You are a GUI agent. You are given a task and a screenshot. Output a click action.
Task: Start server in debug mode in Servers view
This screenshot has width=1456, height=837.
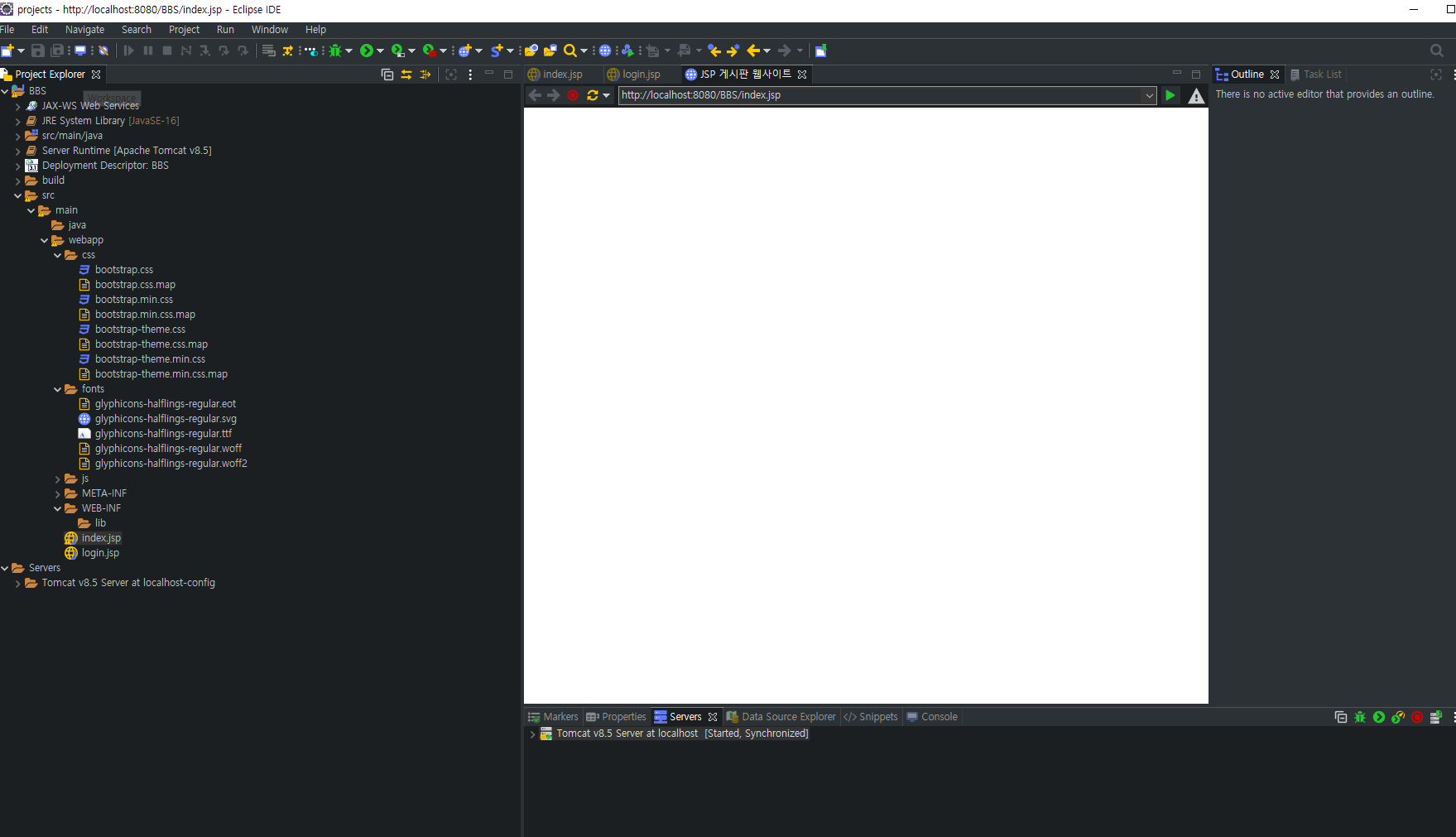(1360, 717)
